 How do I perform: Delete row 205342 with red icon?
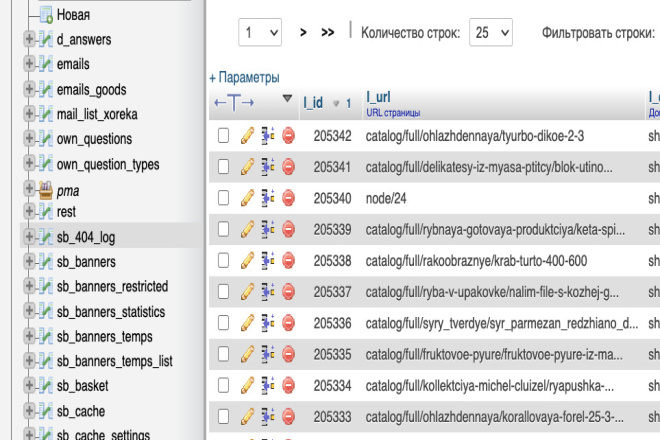(288, 136)
